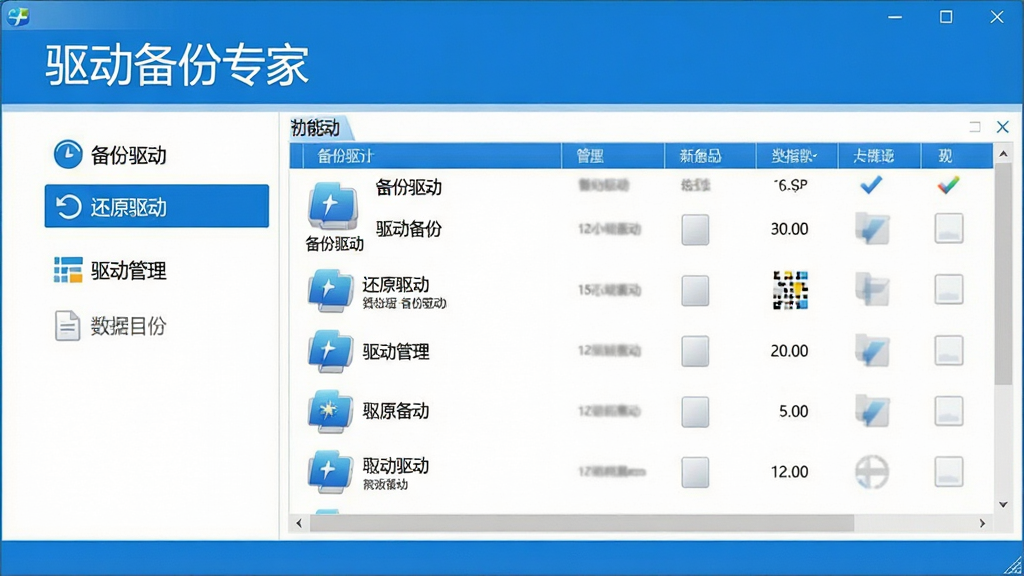Click the folder-check icon in the 5.00 row

(x=872, y=411)
